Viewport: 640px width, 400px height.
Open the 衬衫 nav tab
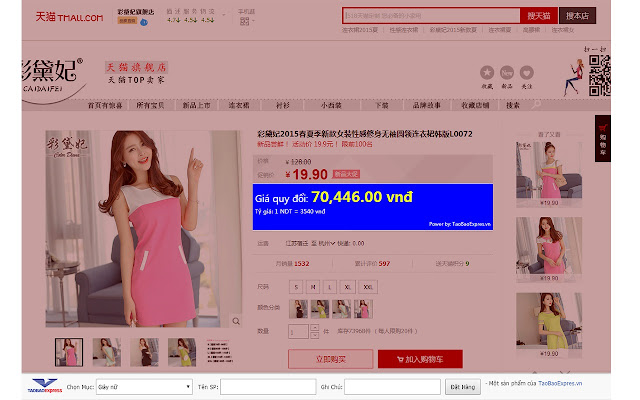pyautogui.click(x=282, y=105)
